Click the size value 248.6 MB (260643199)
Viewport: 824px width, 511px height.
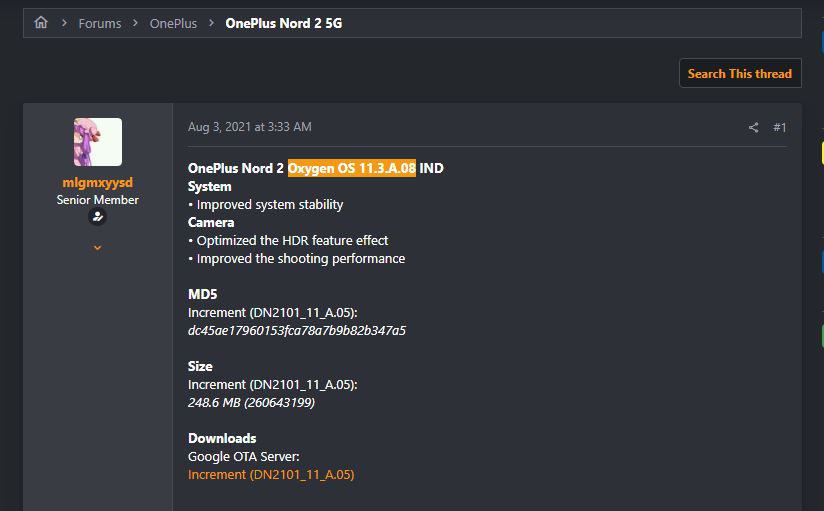point(251,402)
